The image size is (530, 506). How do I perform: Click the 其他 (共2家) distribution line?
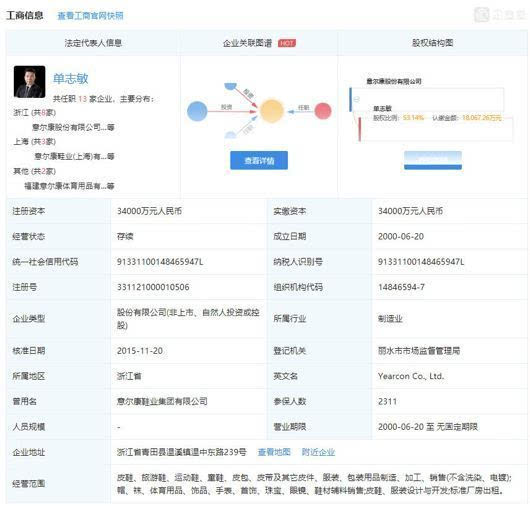34,171
